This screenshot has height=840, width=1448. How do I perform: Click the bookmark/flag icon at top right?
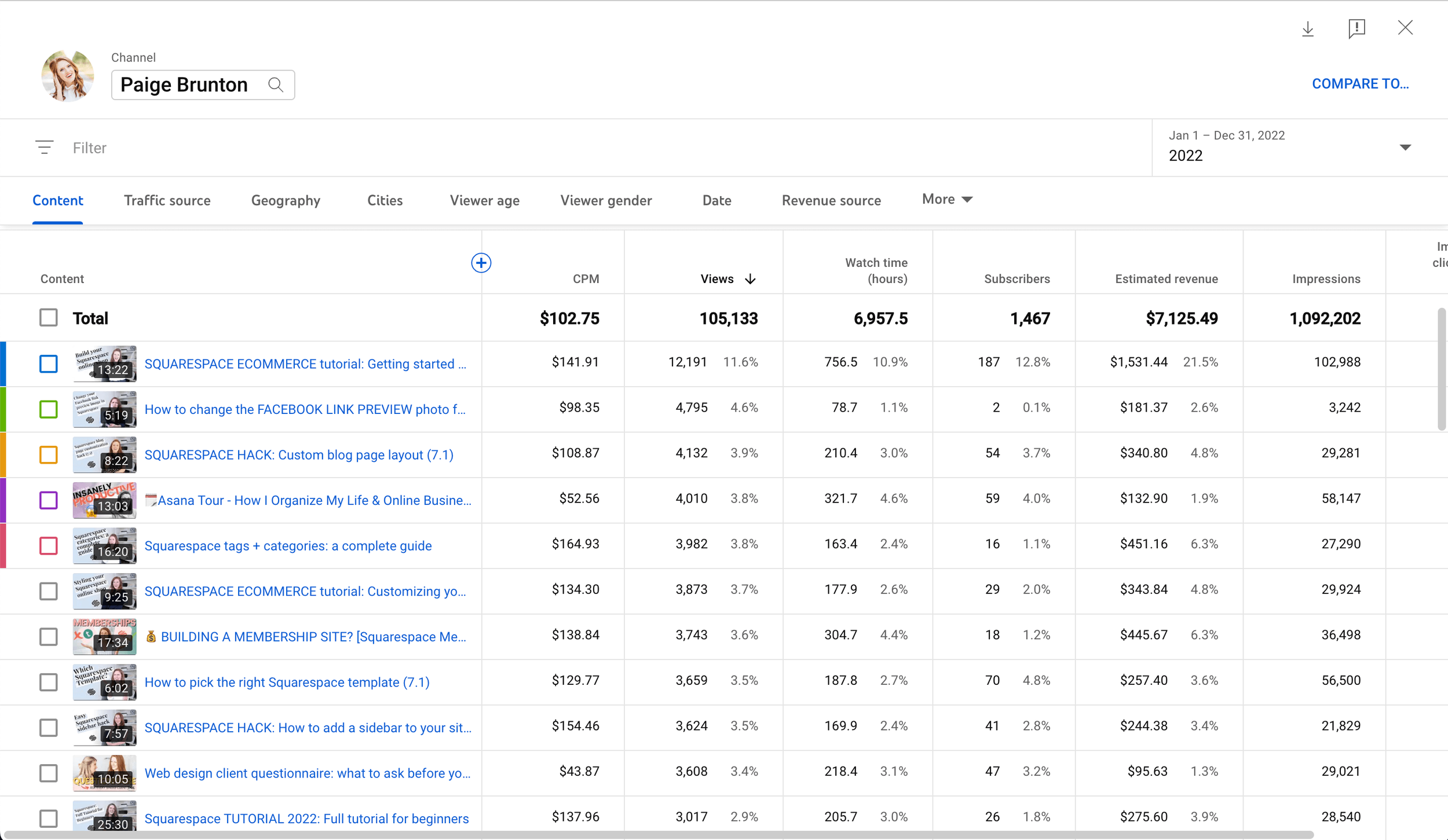[1357, 28]
